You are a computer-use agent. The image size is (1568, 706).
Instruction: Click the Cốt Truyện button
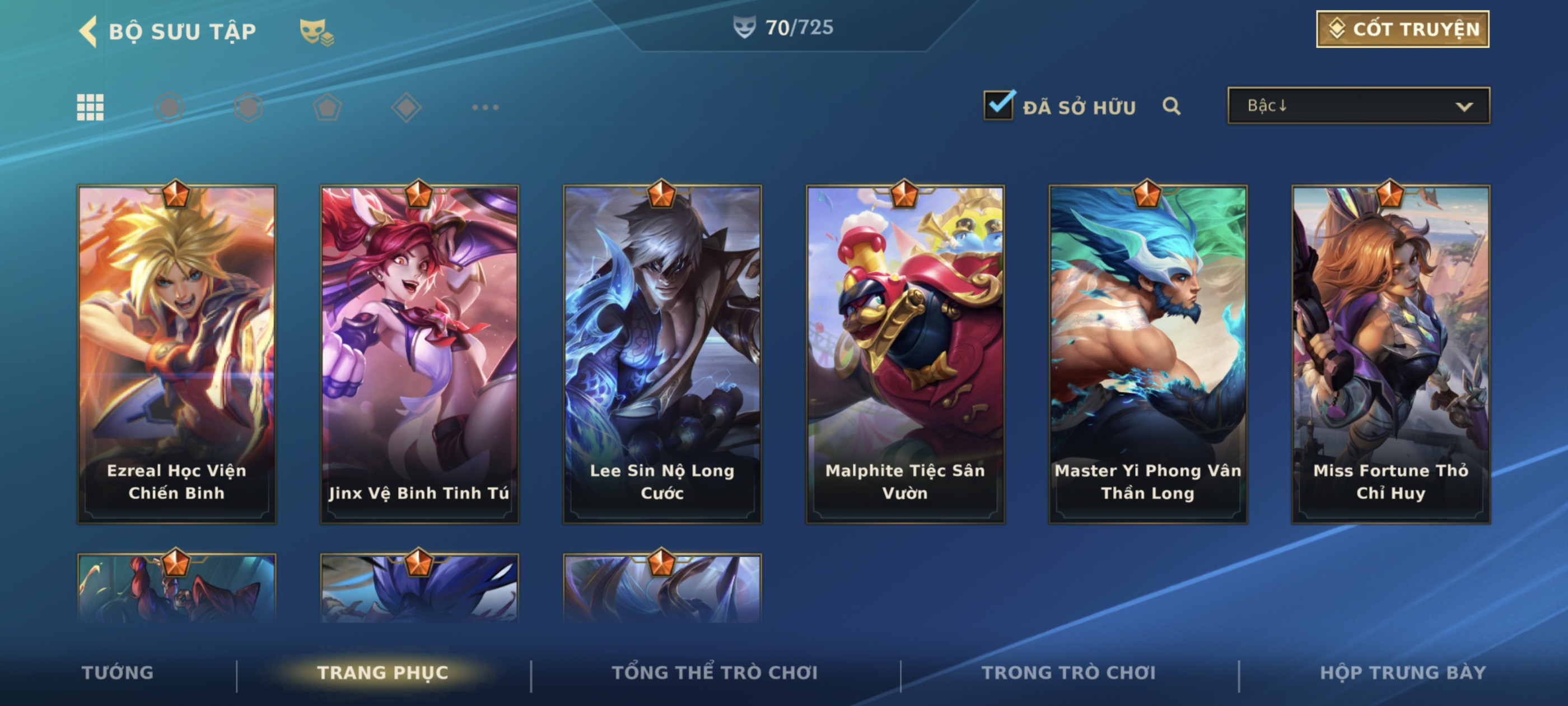(x=1402, y=29)
